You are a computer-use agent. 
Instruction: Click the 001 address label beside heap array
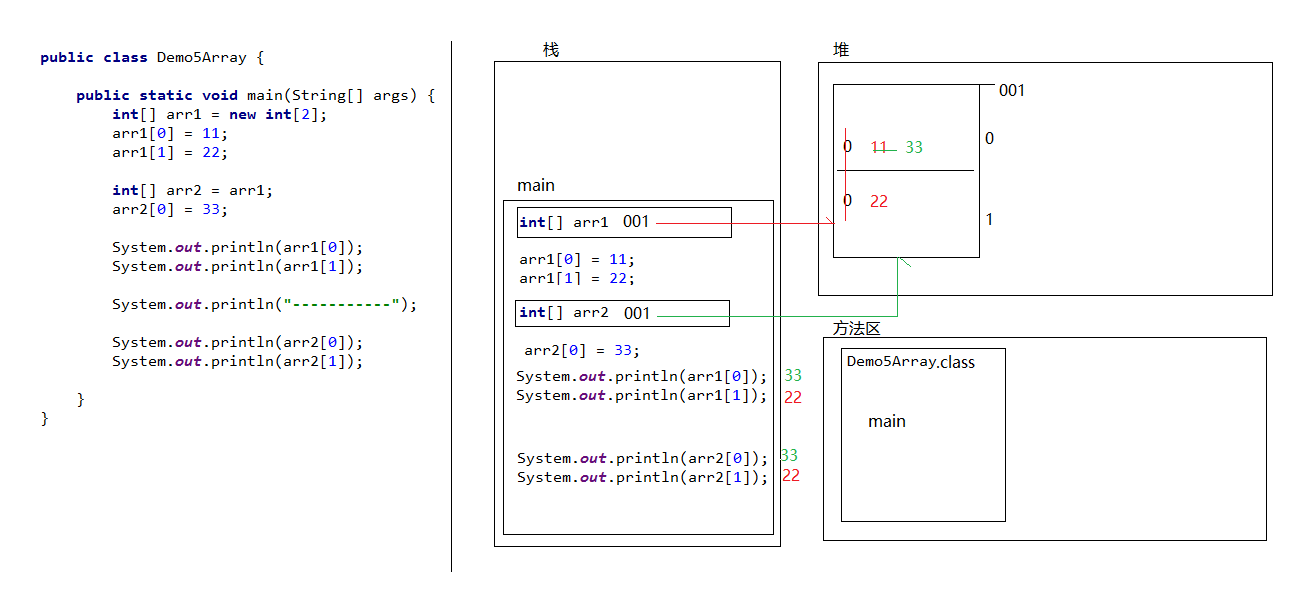1012,91
